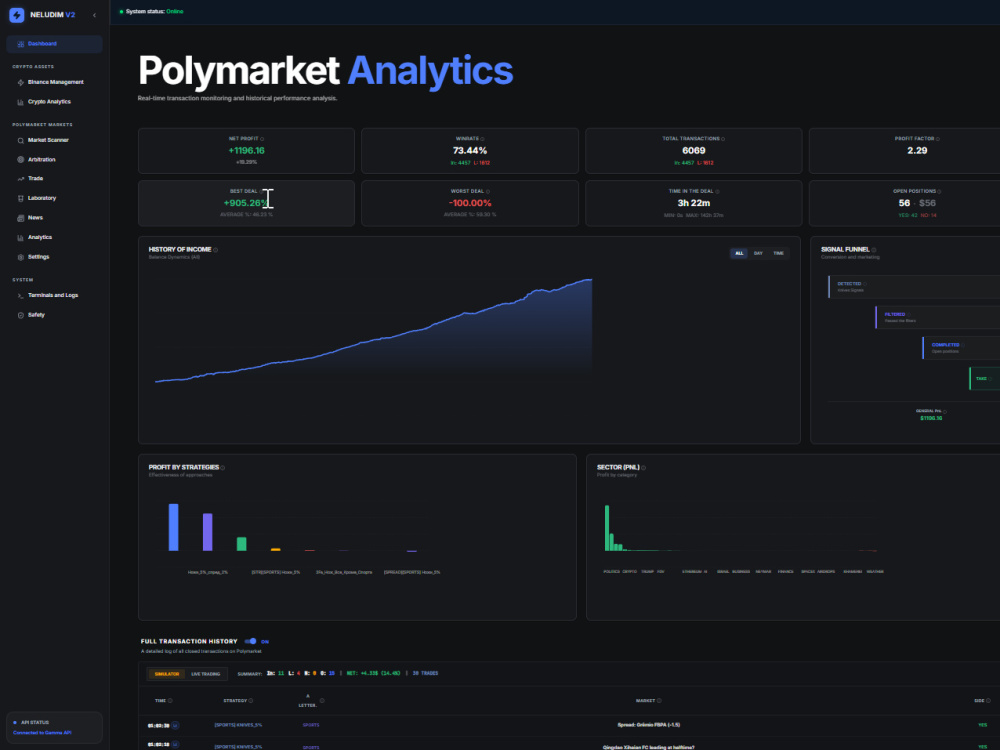Click the SPORTS tag in the first transaction row
This screenshot has height=750, width=1000.
click(311, 725)
